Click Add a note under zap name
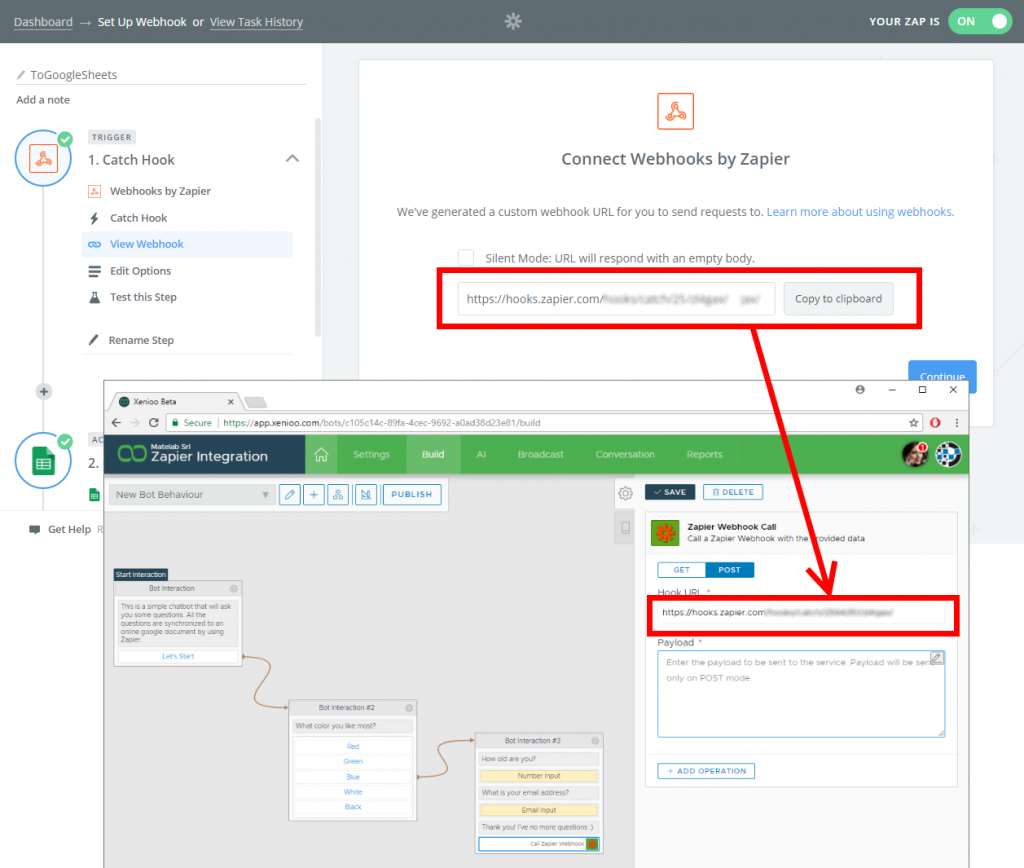The width and height of the screenshot is (1024, 868). [x=43, y=100]
